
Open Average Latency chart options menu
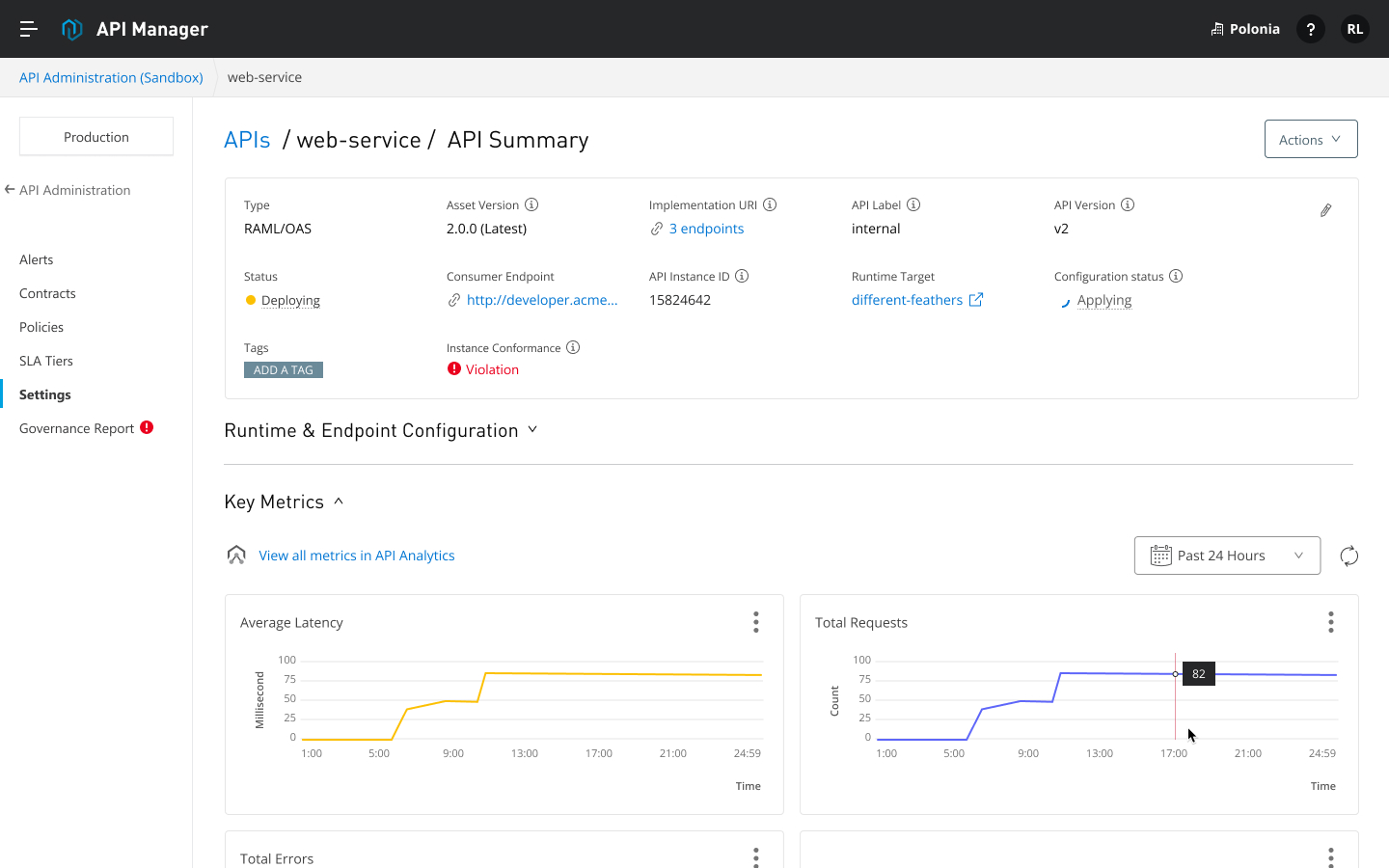coord(756,622)
